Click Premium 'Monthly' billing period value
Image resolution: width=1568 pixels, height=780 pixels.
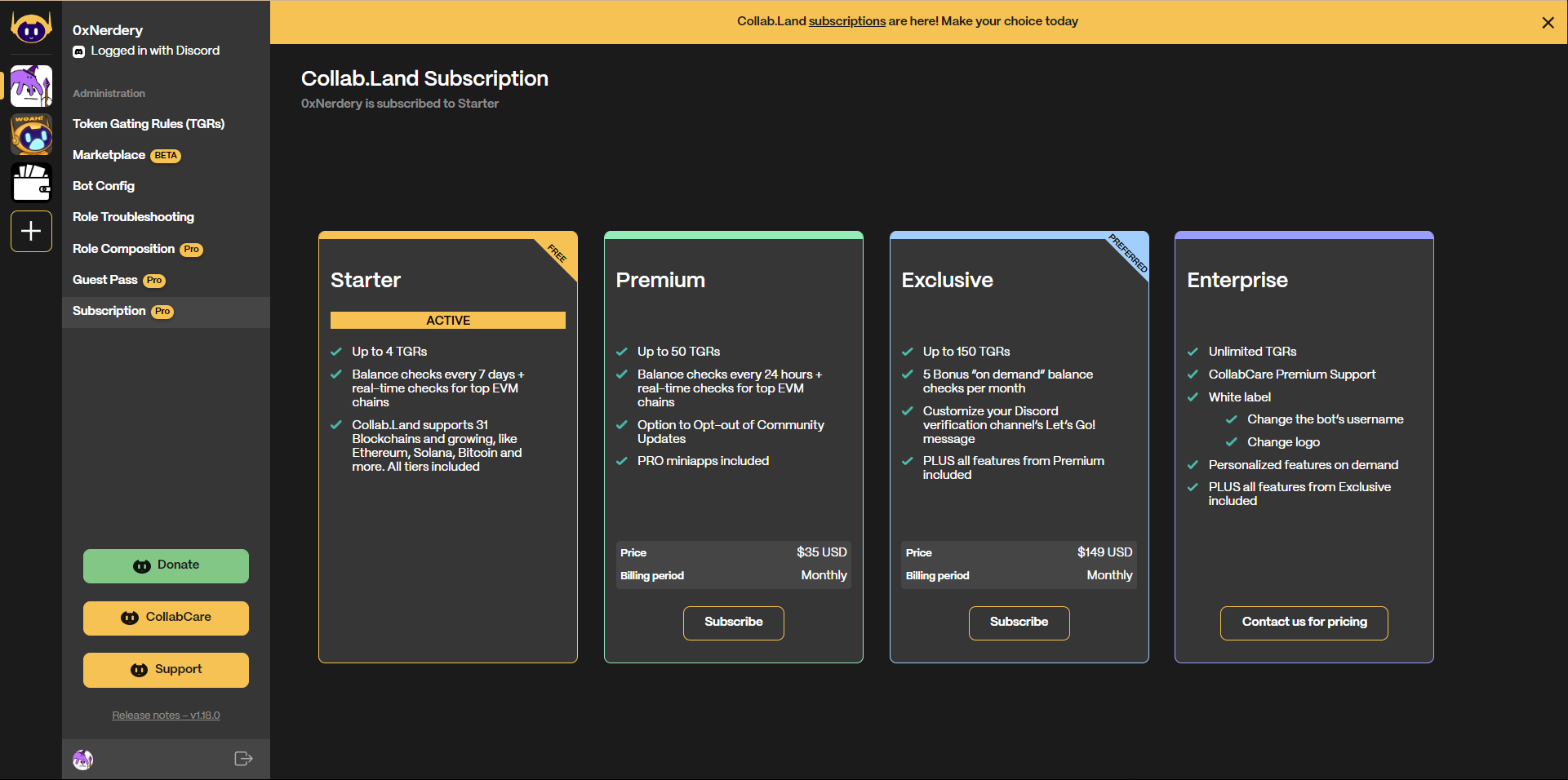824,575
